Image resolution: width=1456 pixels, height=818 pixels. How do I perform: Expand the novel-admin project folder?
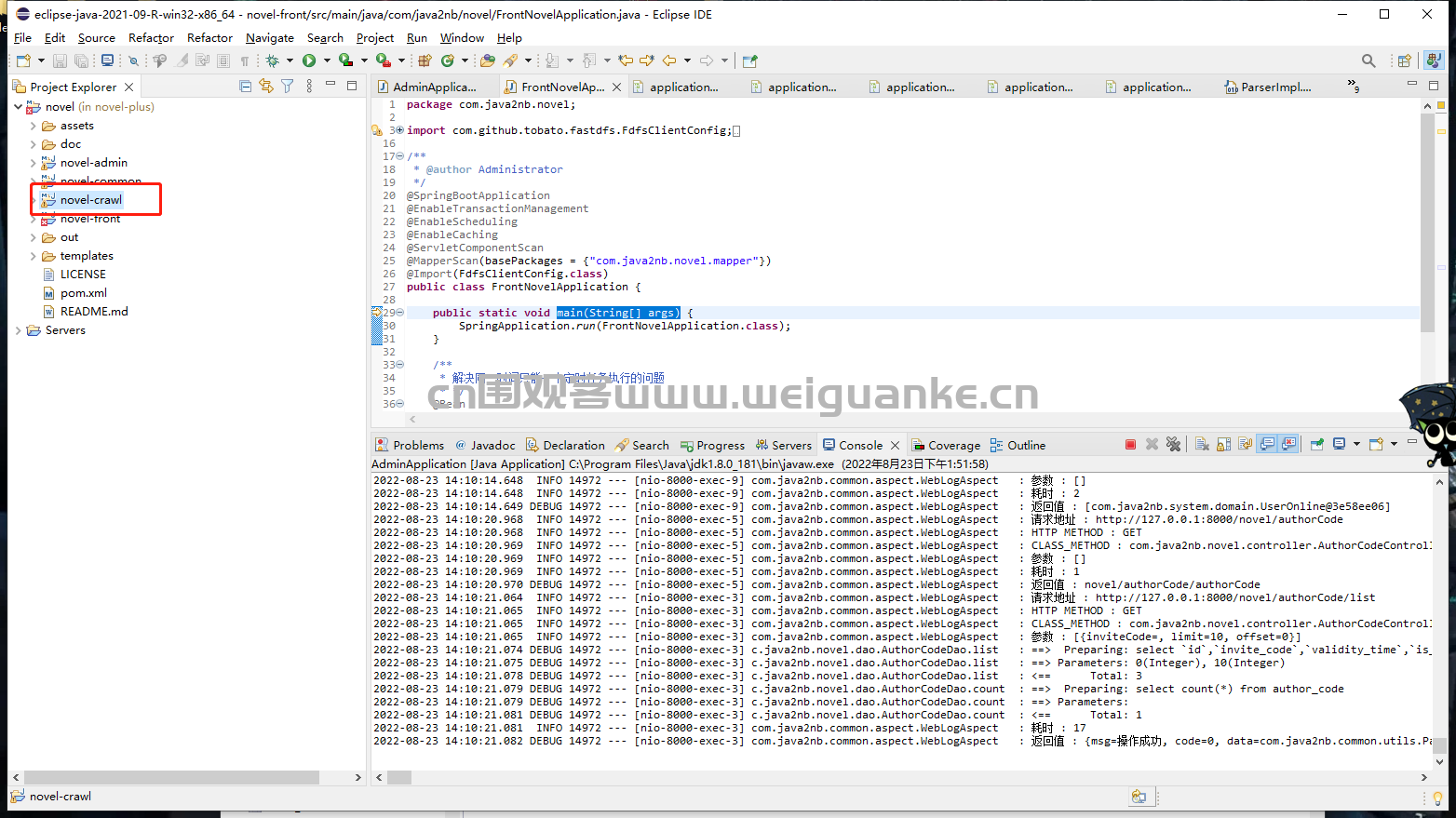34,163
